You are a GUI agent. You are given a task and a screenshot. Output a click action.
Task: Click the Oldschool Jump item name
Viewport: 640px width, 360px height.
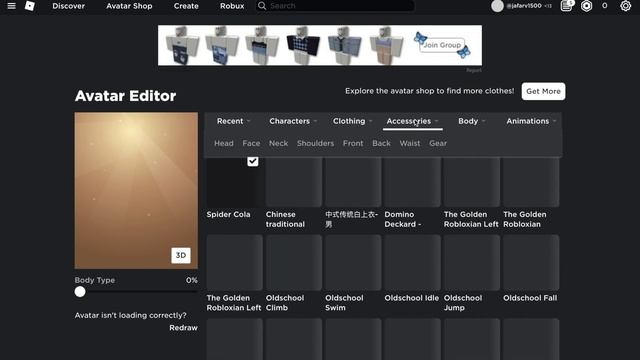tap(463, 303)
